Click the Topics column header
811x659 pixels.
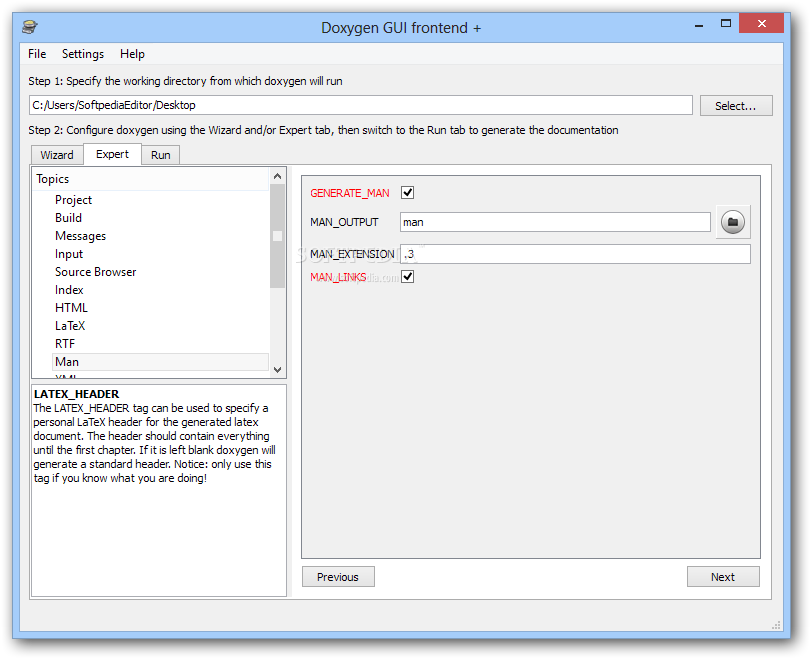coord(151,179)
